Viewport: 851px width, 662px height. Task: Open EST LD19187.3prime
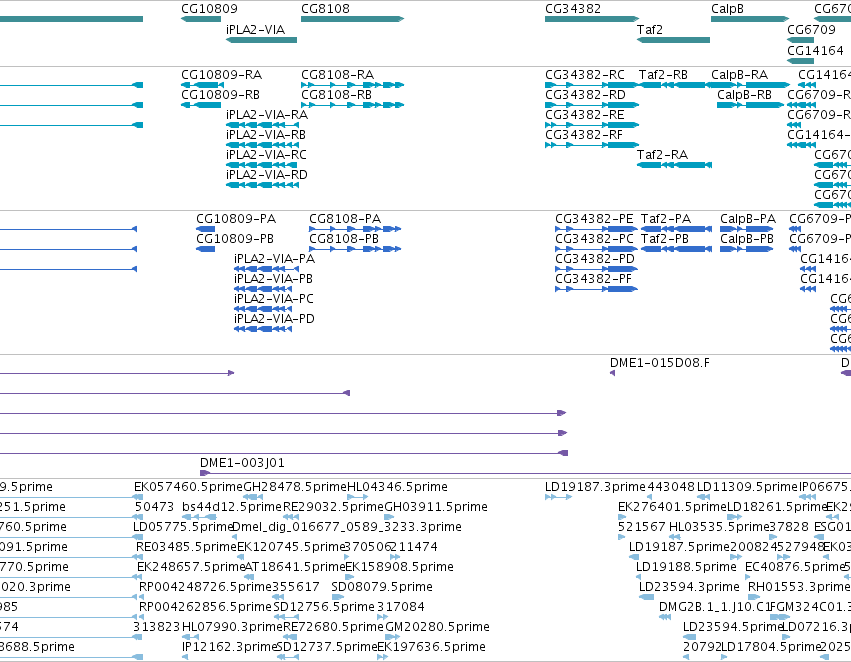pyautogui.click(x=558, y=496)
